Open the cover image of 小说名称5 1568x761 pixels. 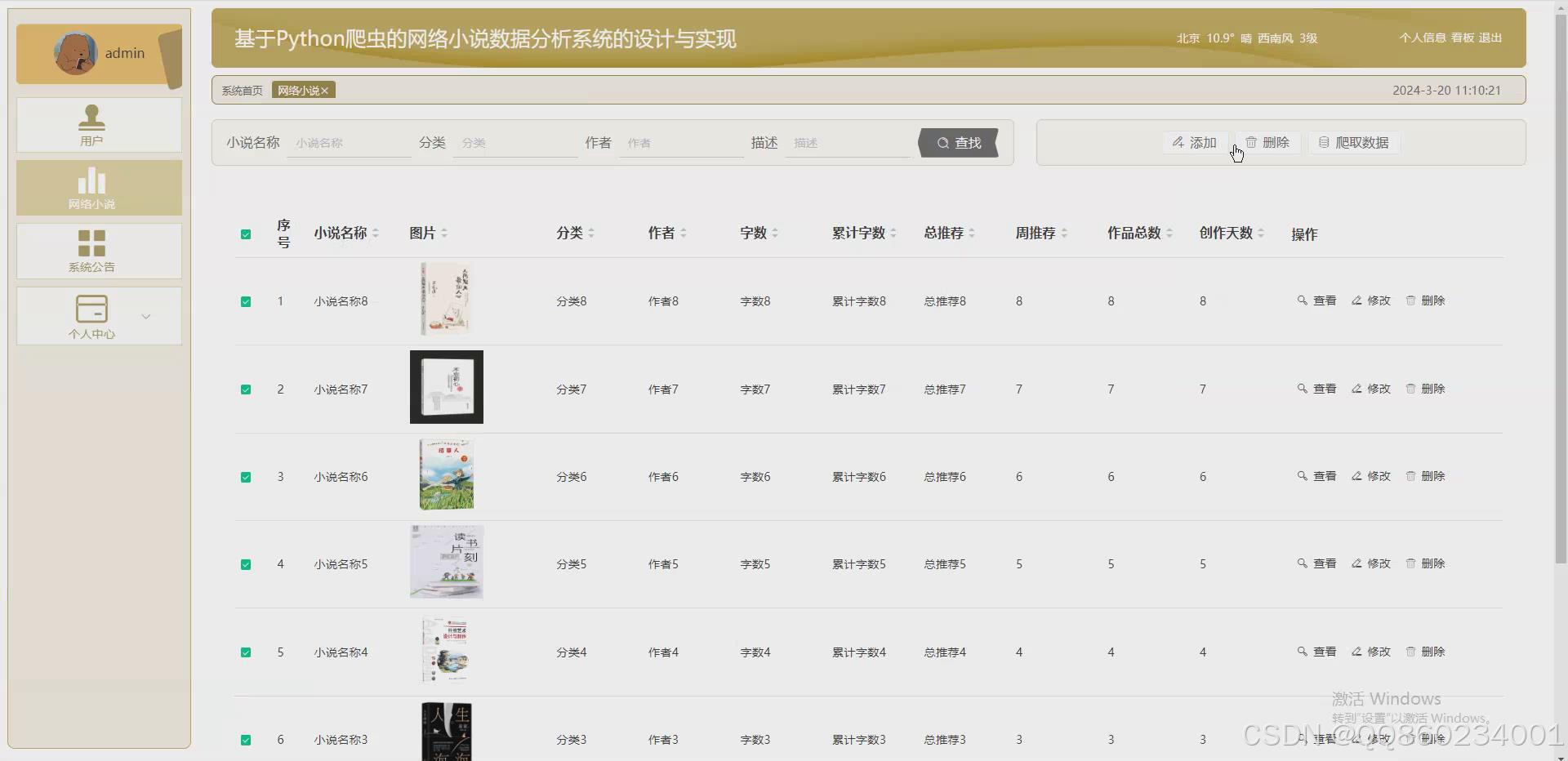click(447, 562)
